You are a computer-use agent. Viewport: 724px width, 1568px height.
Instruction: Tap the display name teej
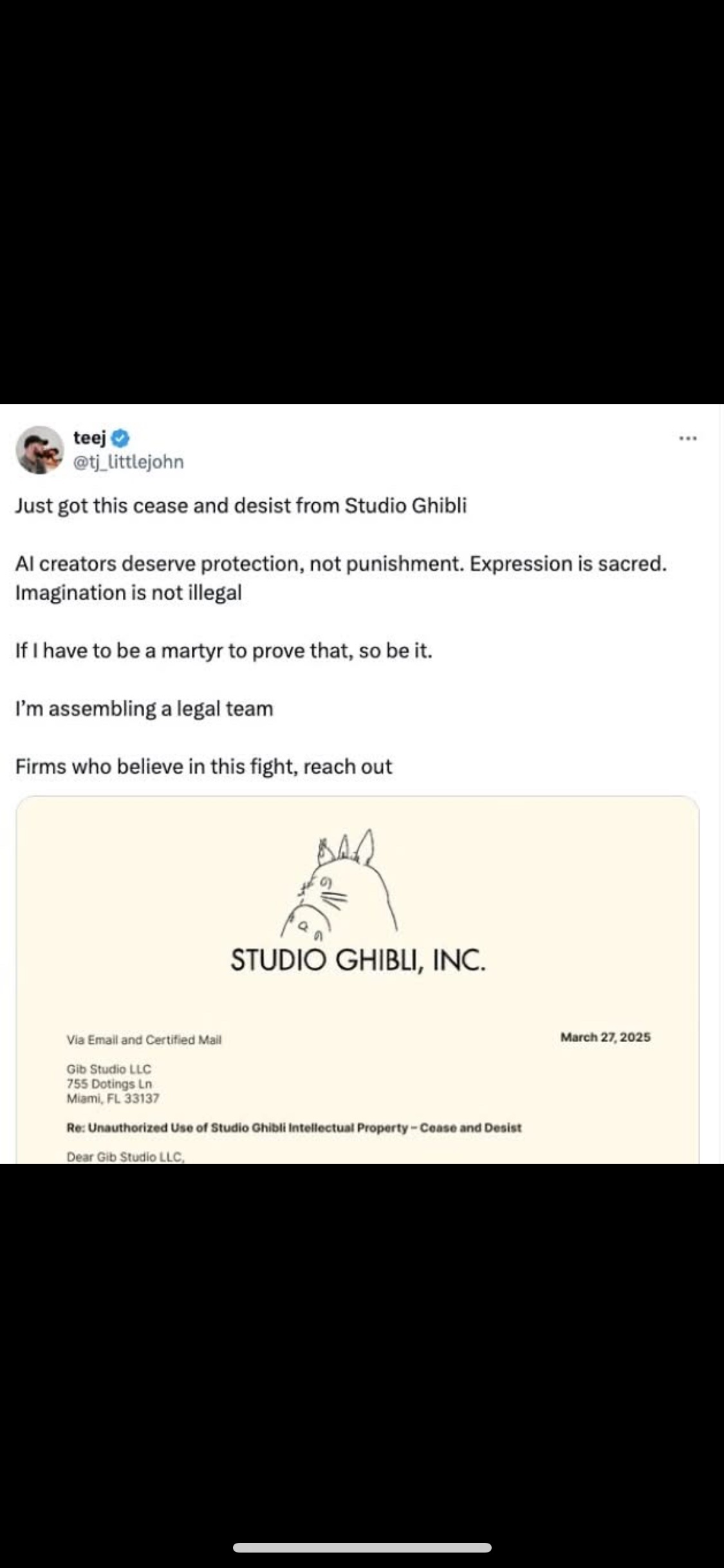pyautogui.click(x=89, y=438)
